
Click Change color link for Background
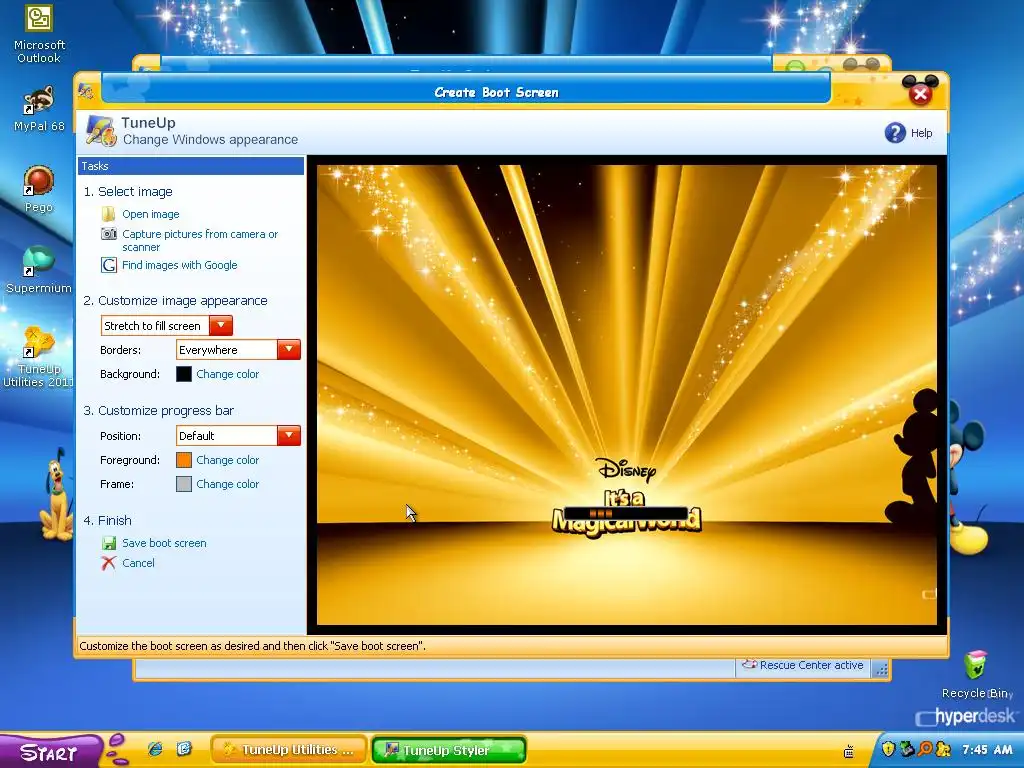[x=227, y=374]
